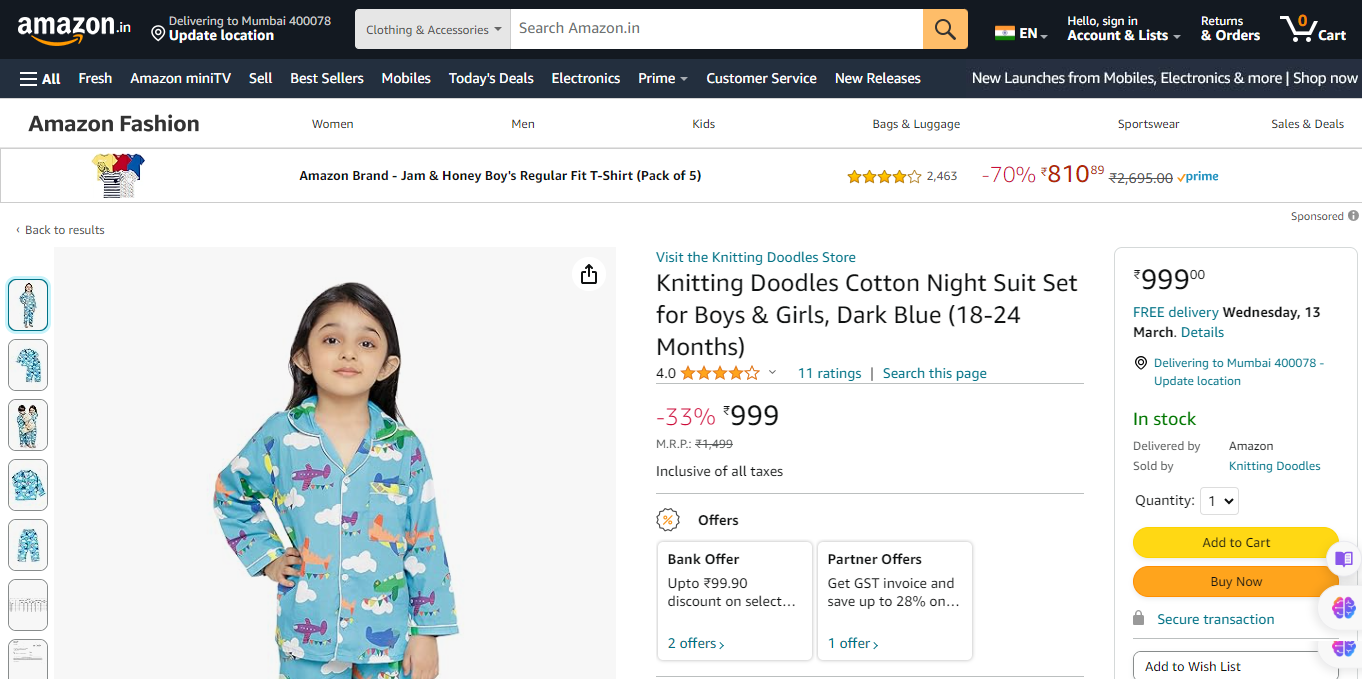The height and width of the screenshot is (679, 1362).
Task: Open the shopping cart icon
Action: click(x=1312, y=28)
